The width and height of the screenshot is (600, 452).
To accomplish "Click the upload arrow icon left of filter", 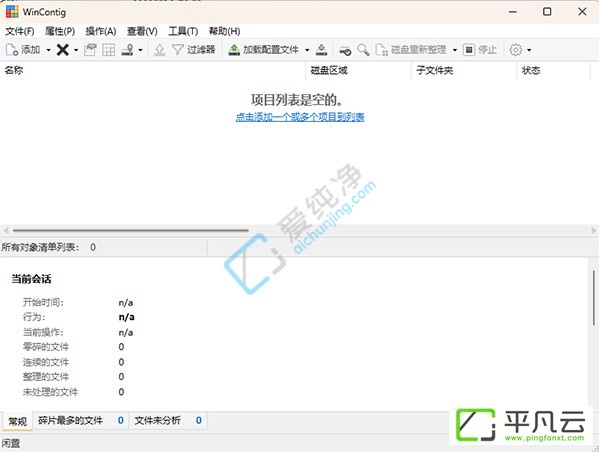I will tap(160, 50).
